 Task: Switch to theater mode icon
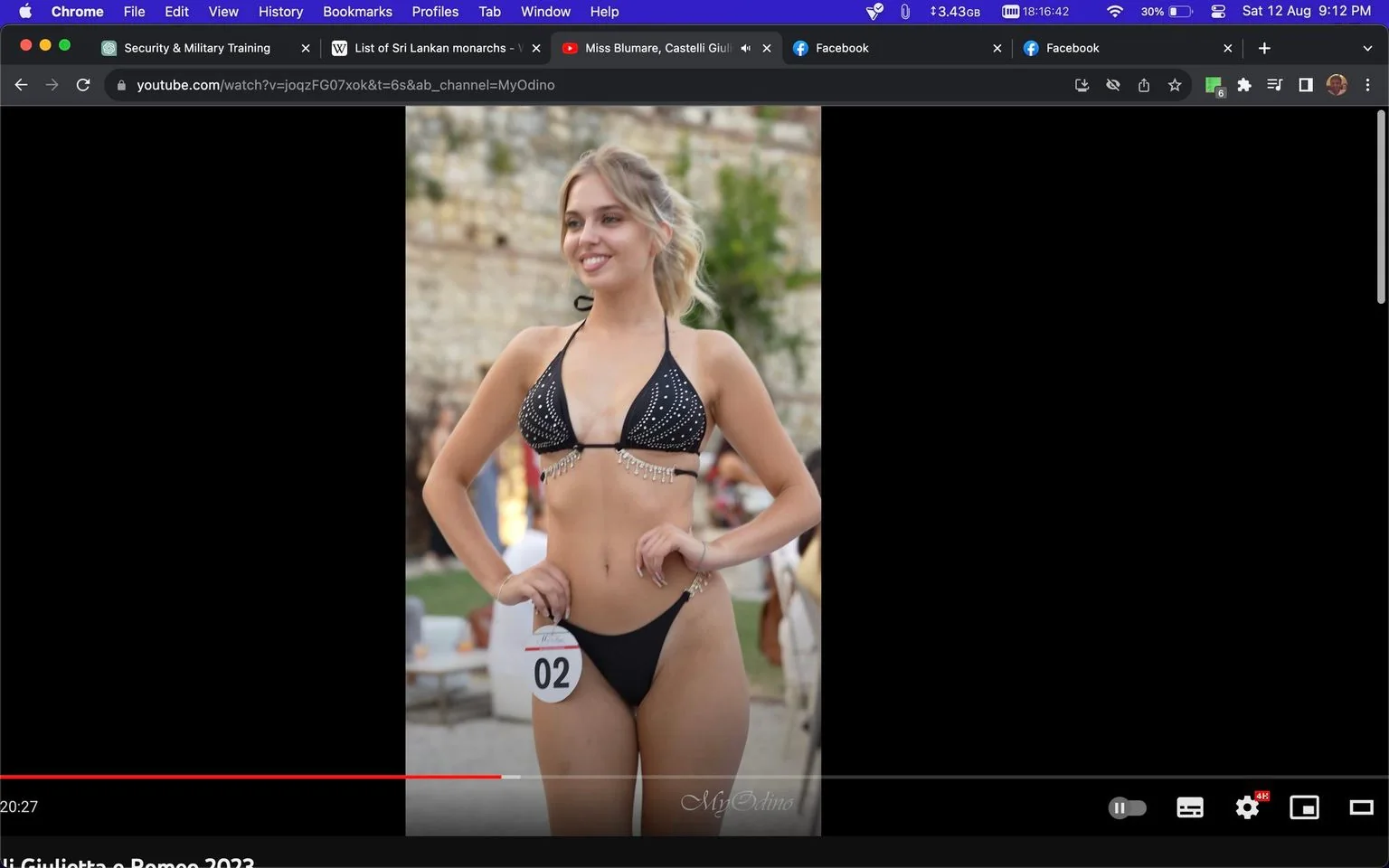coord(1361,807)
